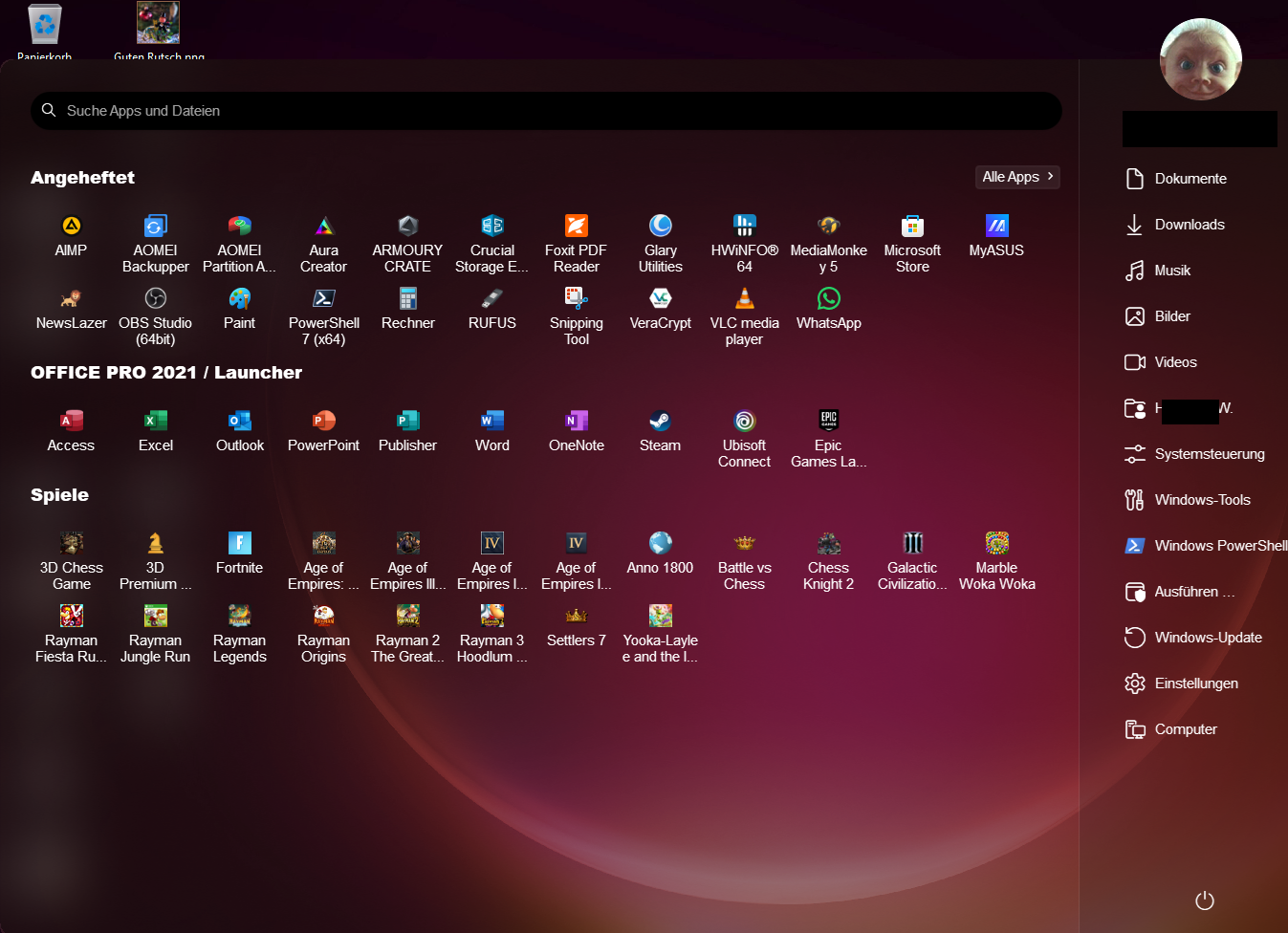The image size is (1288, 933).
Task: Play 3D Chess Game
Action: [71, 561]
